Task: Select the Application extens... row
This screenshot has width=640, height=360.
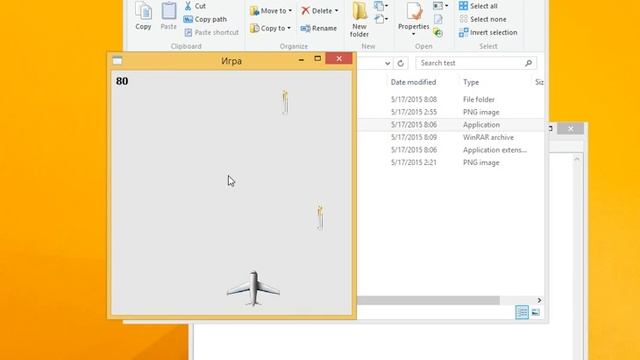Action: click(x=495, y=150)
